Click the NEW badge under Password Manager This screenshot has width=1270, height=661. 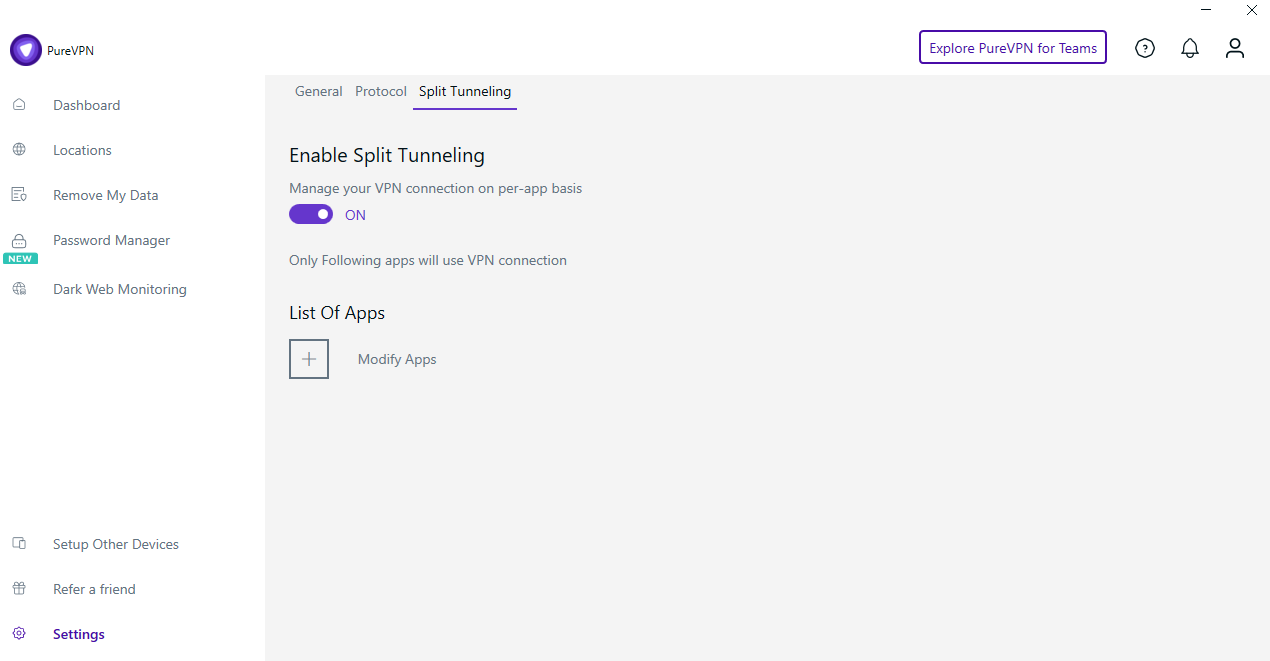pos(20,258)
